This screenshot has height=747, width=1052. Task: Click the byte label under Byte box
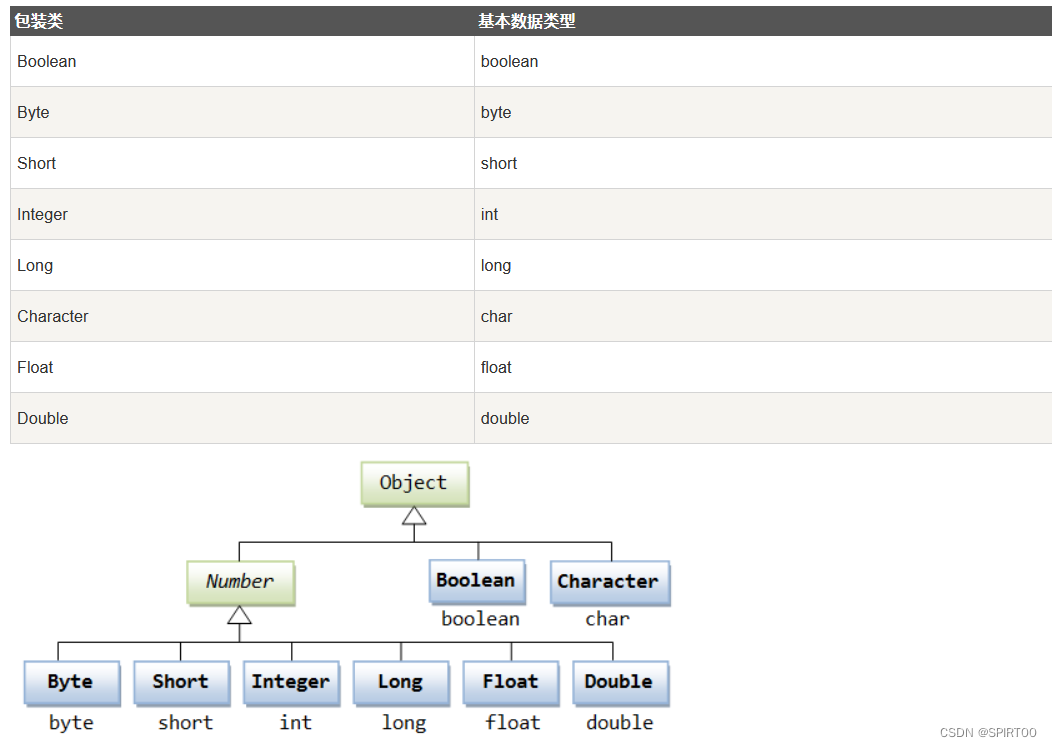click(71, 723)
